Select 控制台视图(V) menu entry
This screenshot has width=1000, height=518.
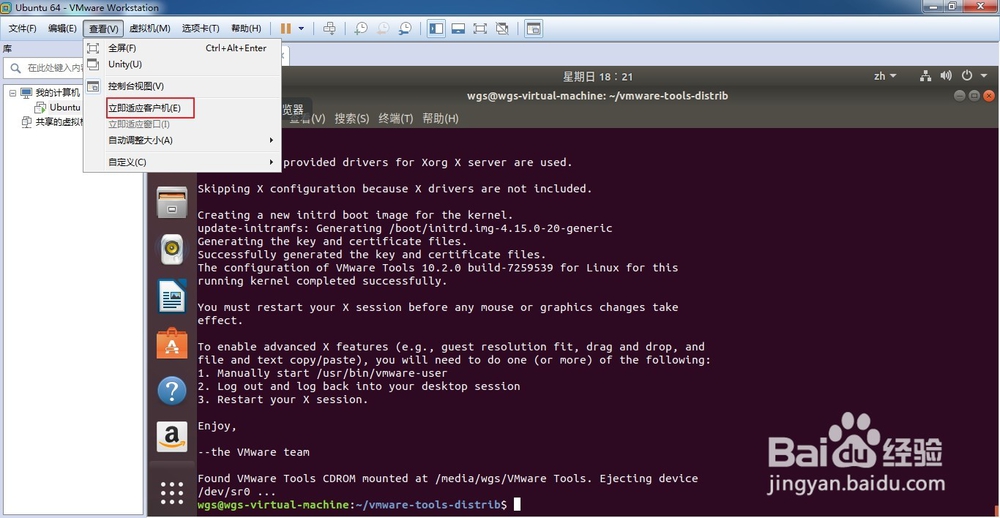(x=182, y=86)
